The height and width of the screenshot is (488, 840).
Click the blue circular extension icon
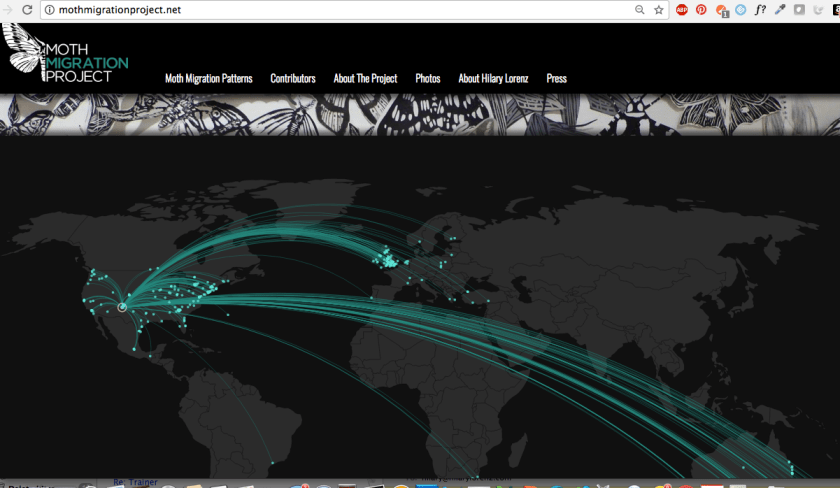[x=741, y=9]
